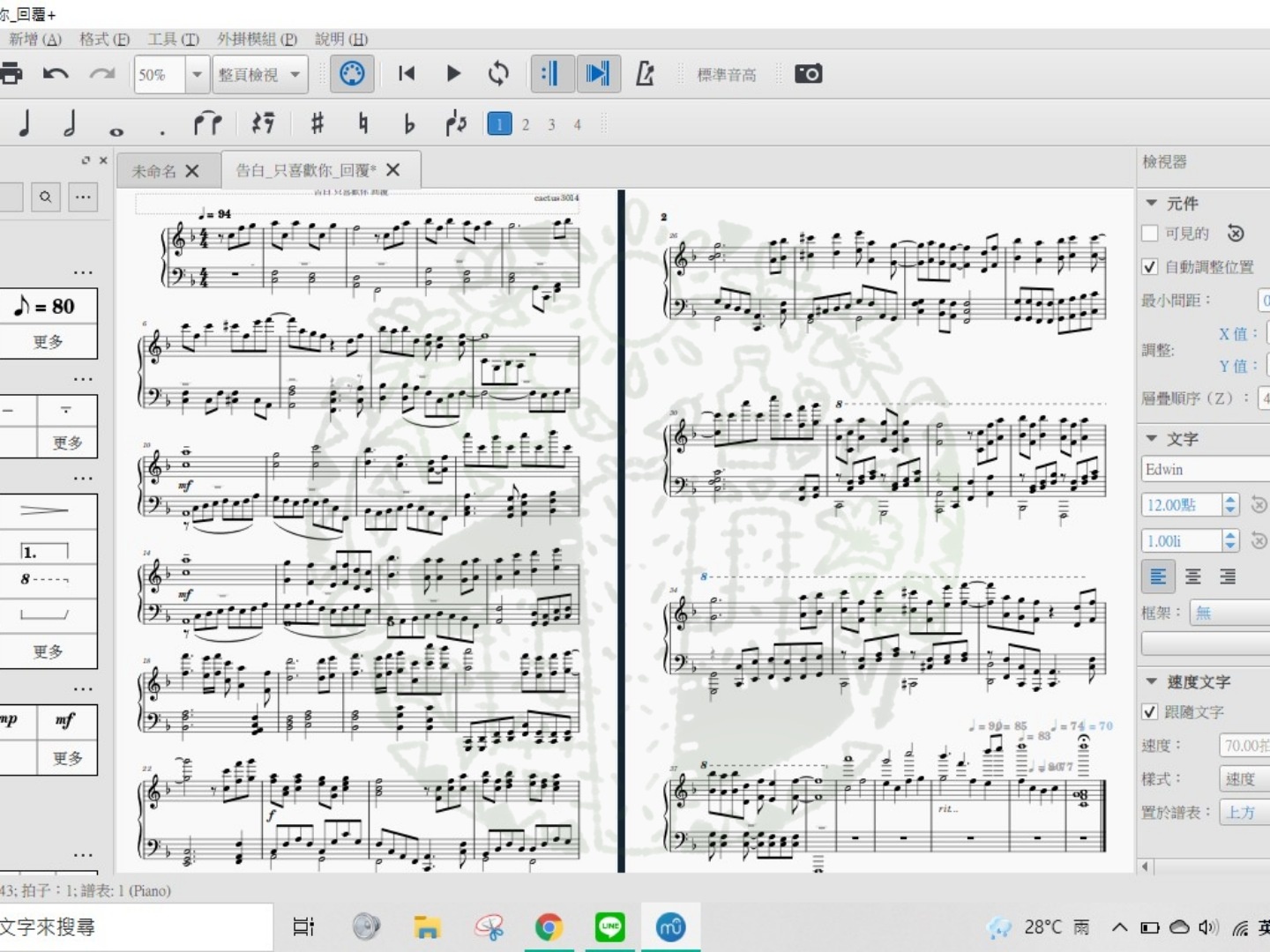Open the 標準音高 concert pitch option
This screenshot has width=1270, height=952.
point(727,75)
